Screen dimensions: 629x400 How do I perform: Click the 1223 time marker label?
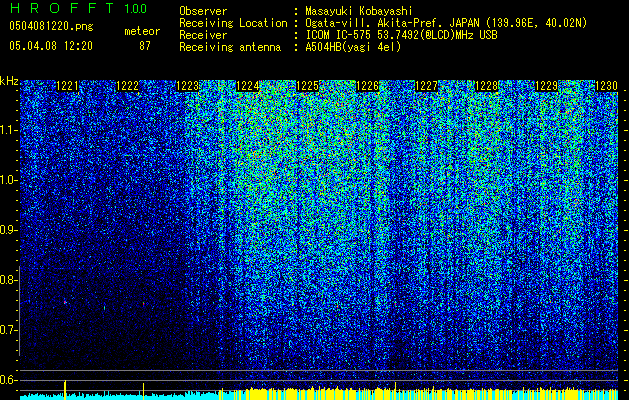click(x=187, y=86)
